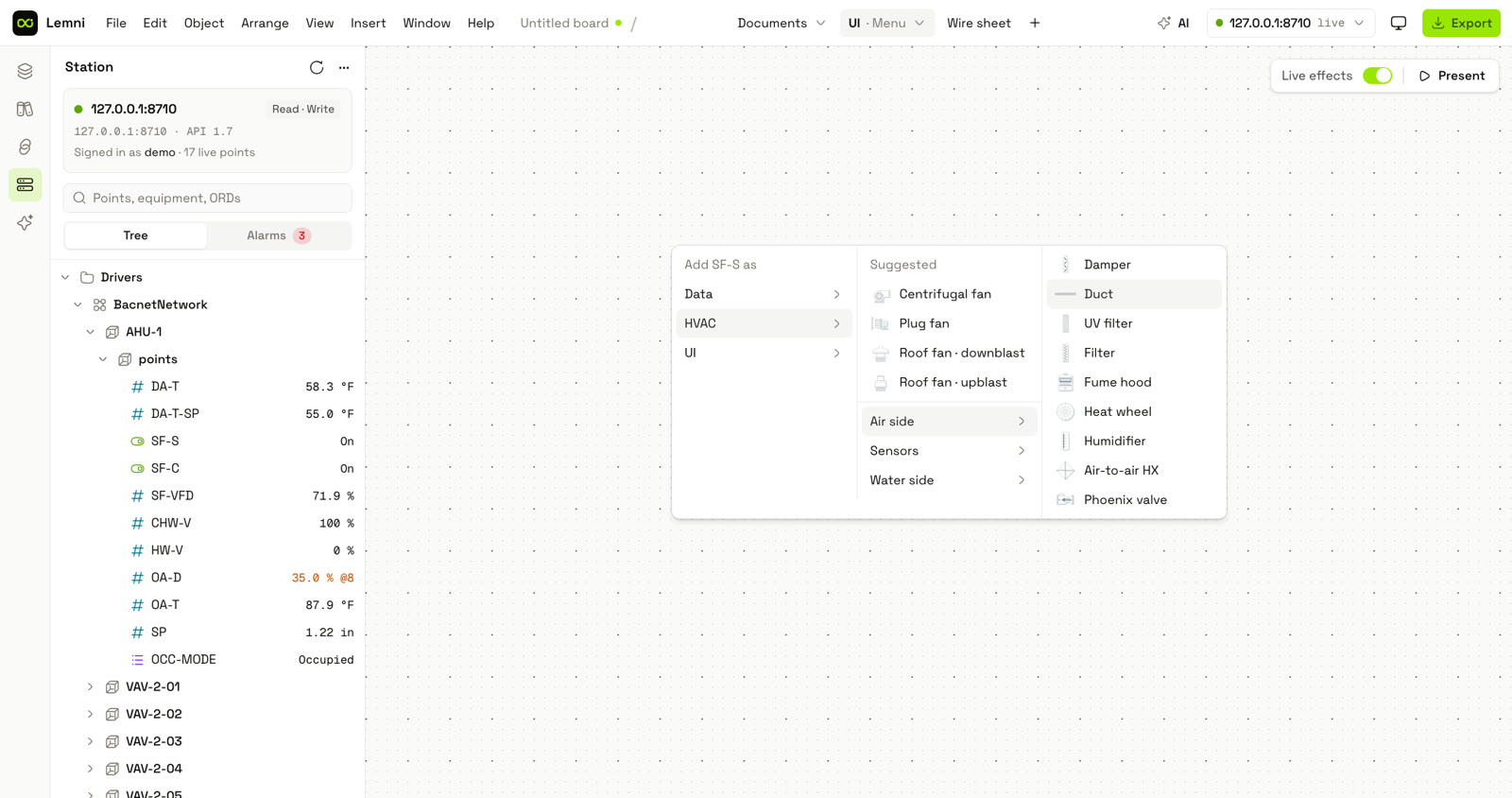Start presentation with Present button
The width and height of the screenshot is (1512, 798).
click(x=1452, y=76)
